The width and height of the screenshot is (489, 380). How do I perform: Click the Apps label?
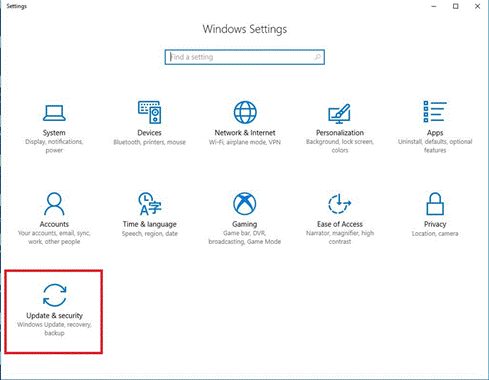pyautogui.click(x=435, y=133)
